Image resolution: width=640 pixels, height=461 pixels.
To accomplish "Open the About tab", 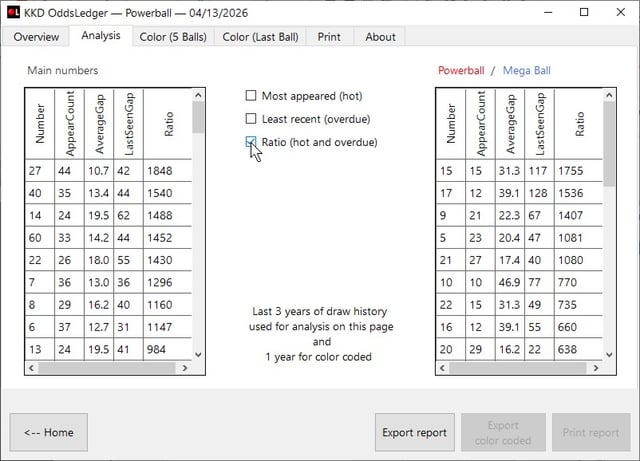I will coord(380,37).
